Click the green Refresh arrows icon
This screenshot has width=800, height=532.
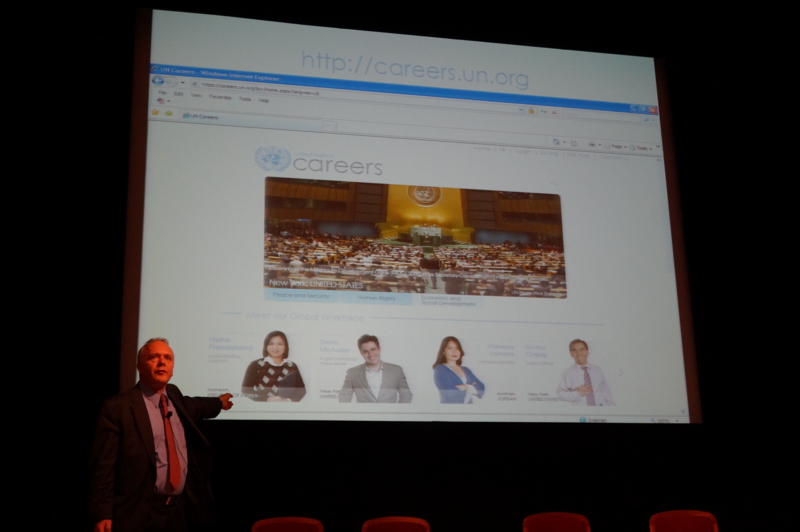click(543, 111)
